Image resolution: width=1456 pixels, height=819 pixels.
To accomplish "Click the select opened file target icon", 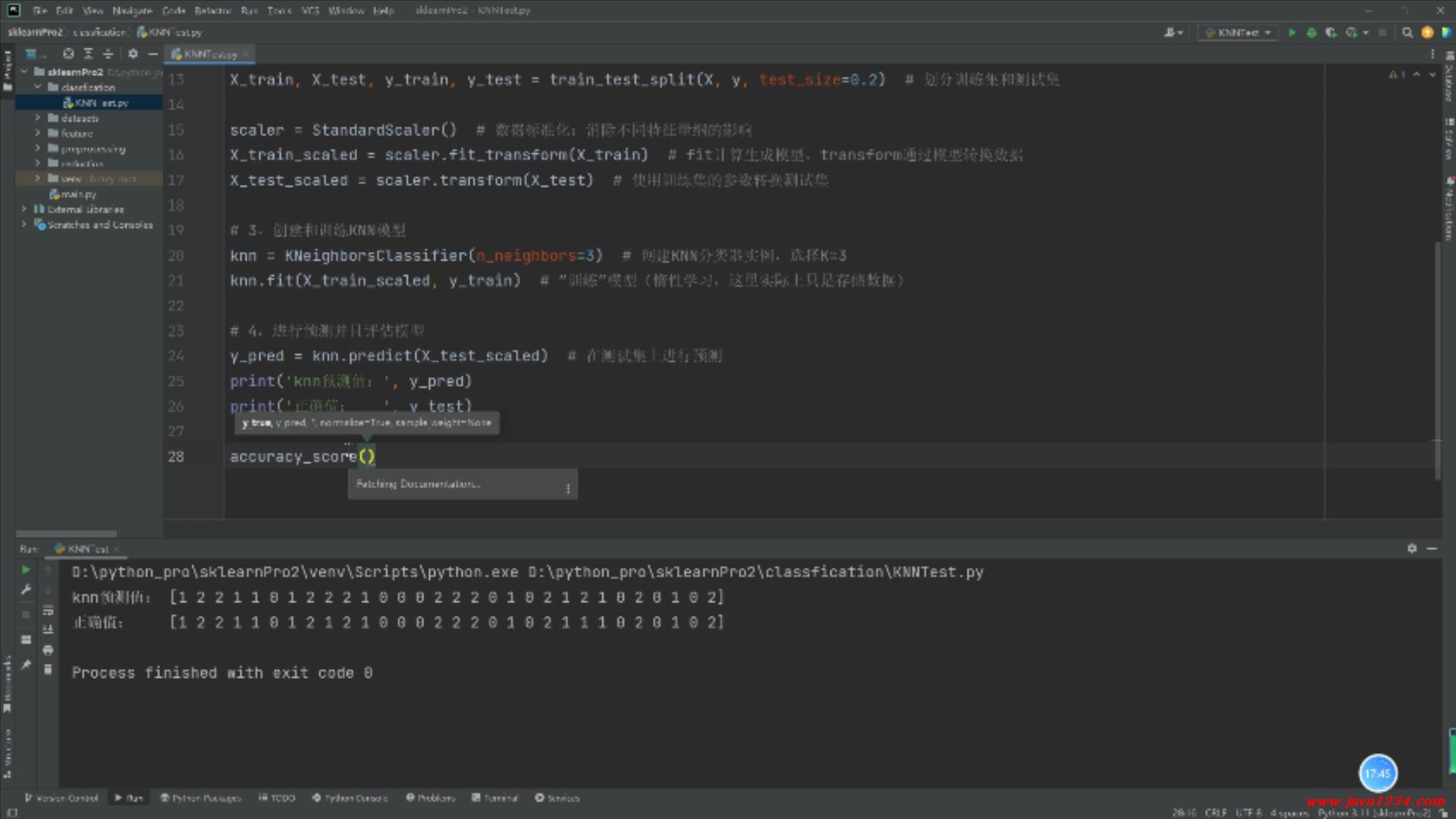I will [x=68, y=54].
